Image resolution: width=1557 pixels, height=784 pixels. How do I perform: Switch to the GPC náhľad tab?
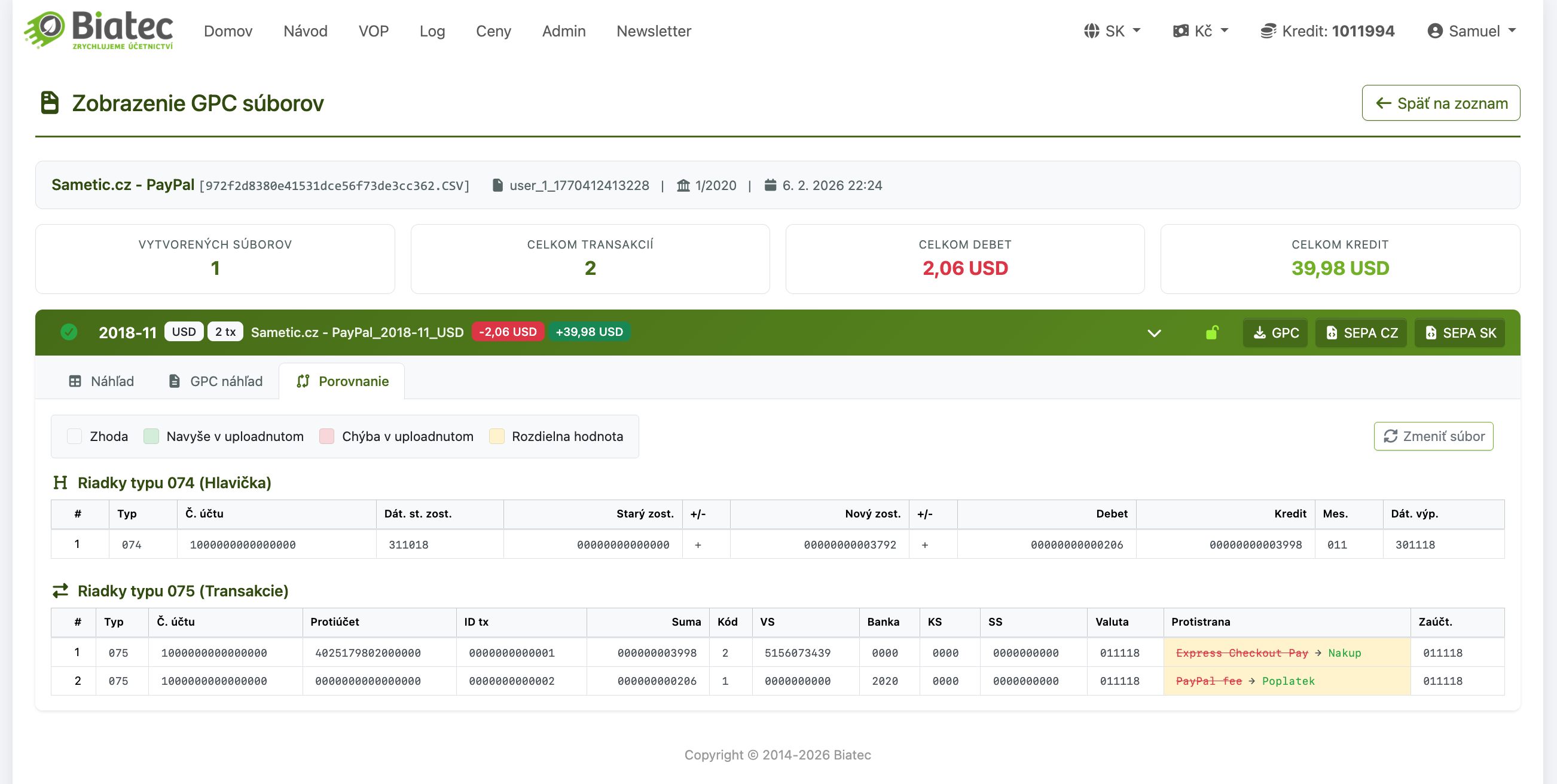[x=215, y=381]
